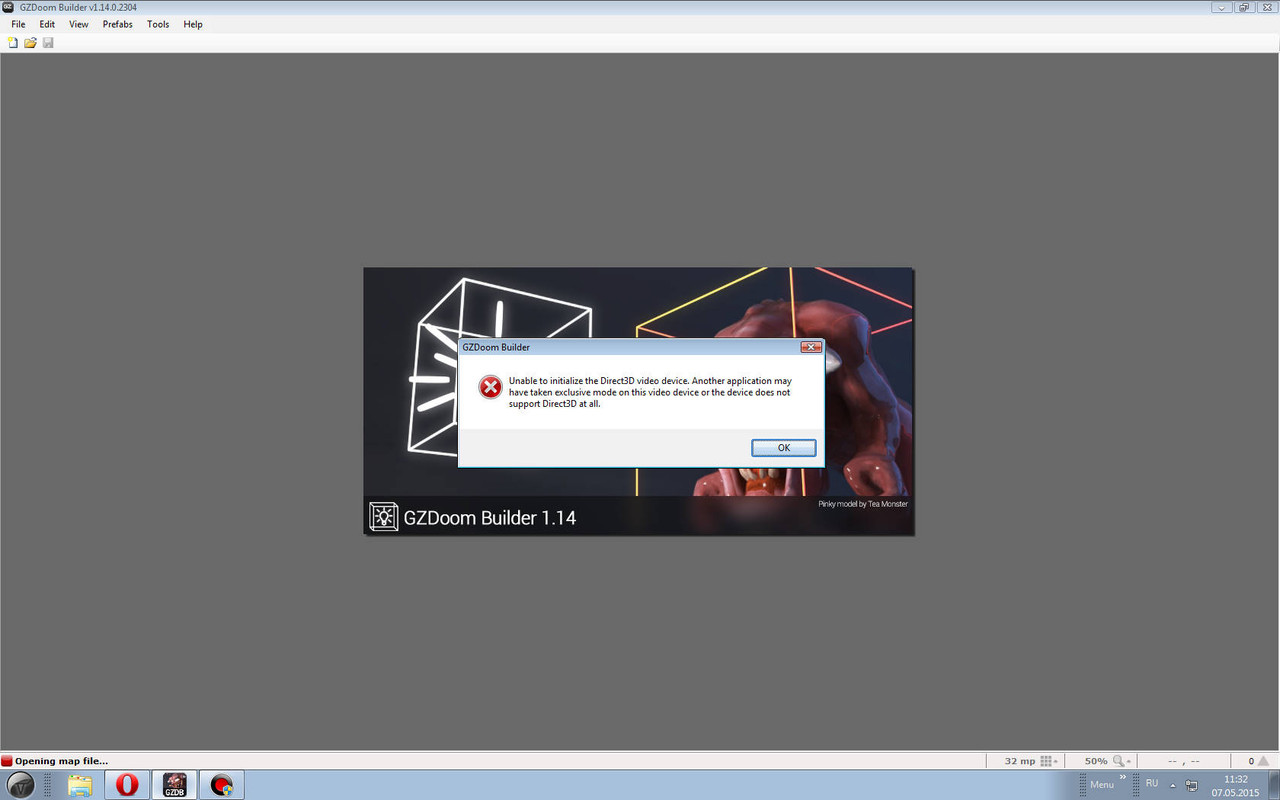
Task: Click the Direct3D error message text
Action: [x=650, y=392]
